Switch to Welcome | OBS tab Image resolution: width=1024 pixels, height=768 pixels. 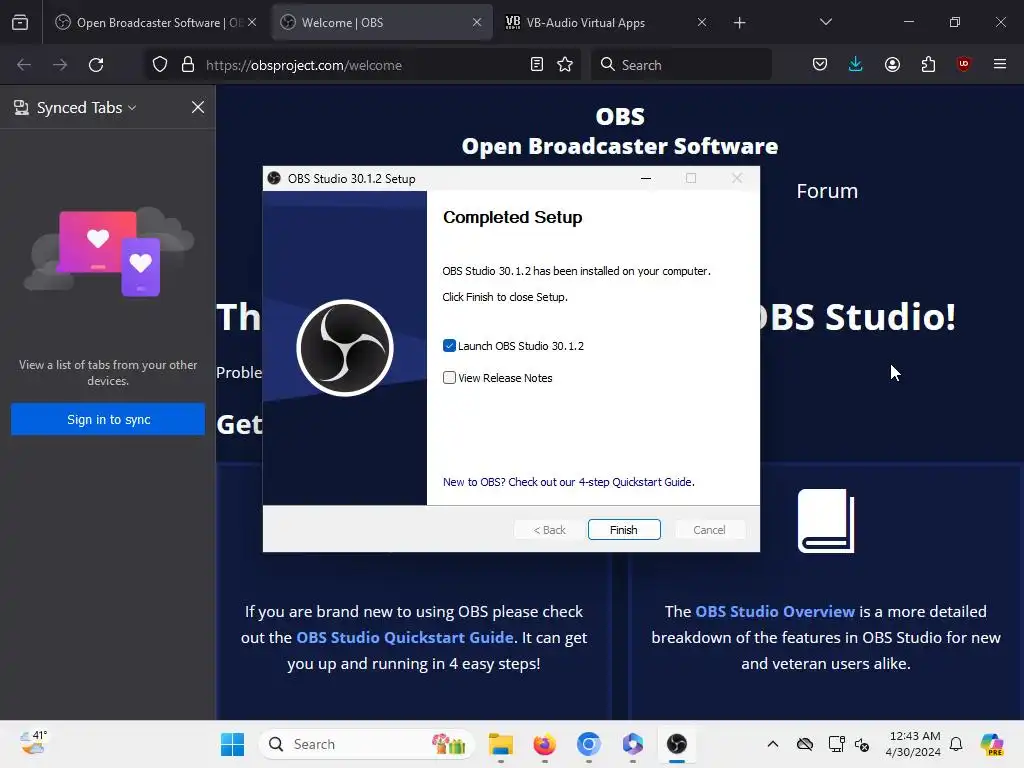[382, 22]
